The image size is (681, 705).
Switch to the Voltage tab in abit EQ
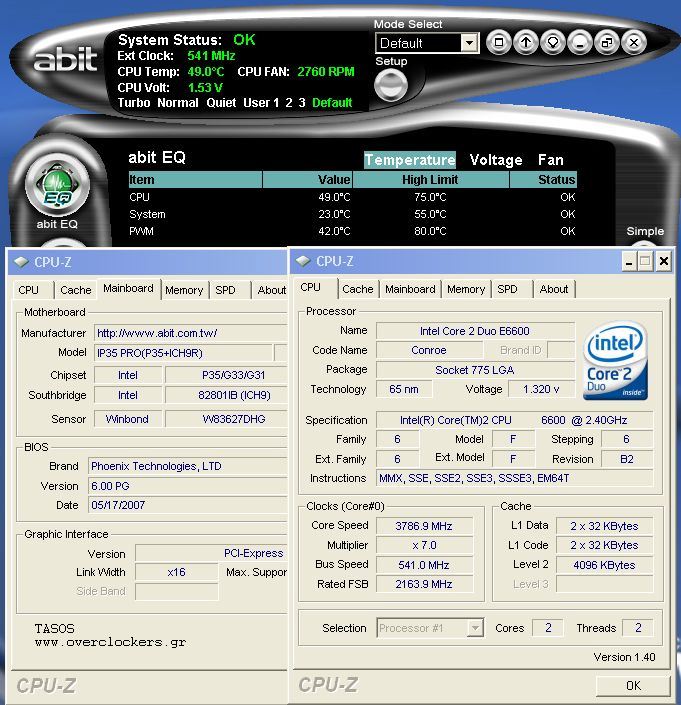click(496, 160)
